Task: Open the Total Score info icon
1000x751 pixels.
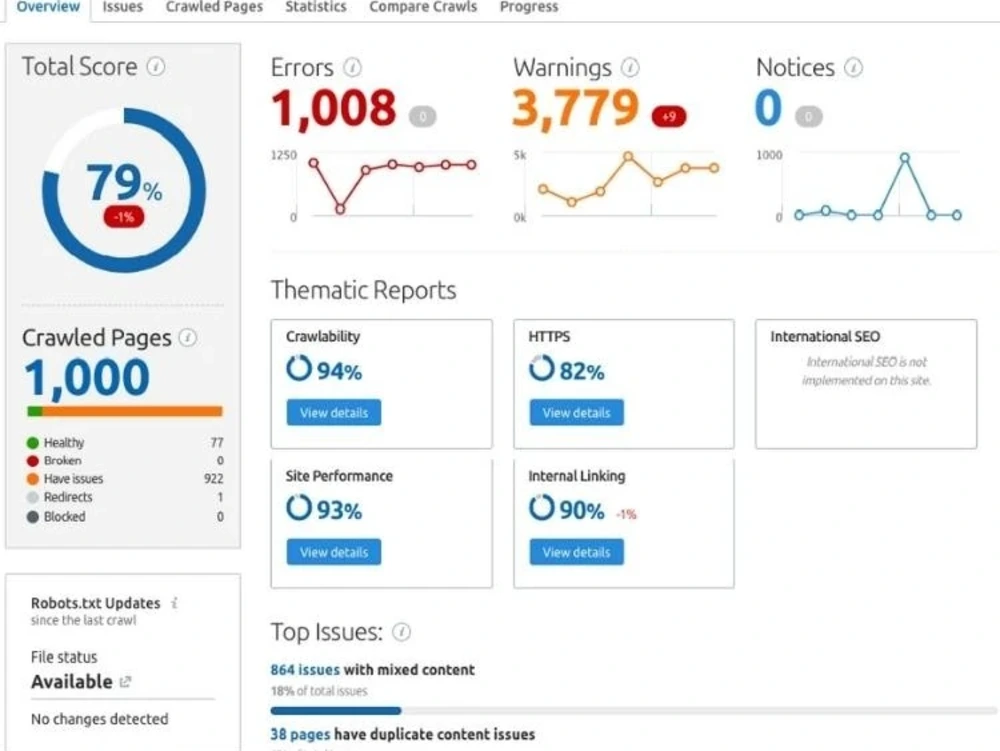Action: point(156,66)
